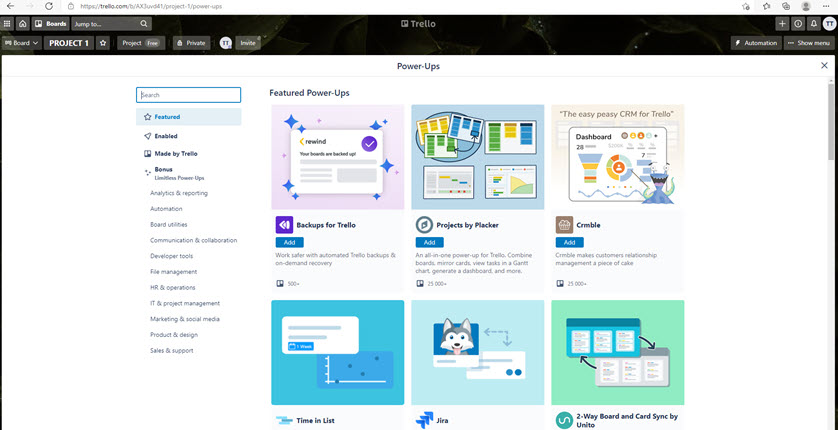838x430 pixels.
Task: Open the Crmble title
Action: tap(588, 225)
